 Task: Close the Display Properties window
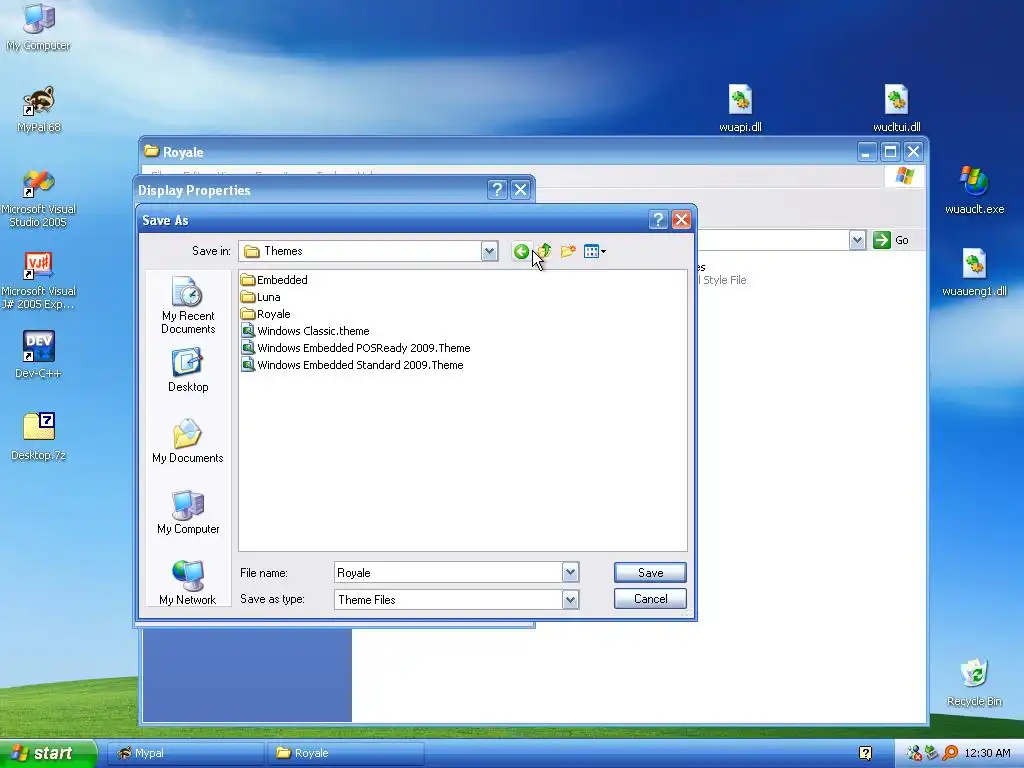tap(520, 189)
